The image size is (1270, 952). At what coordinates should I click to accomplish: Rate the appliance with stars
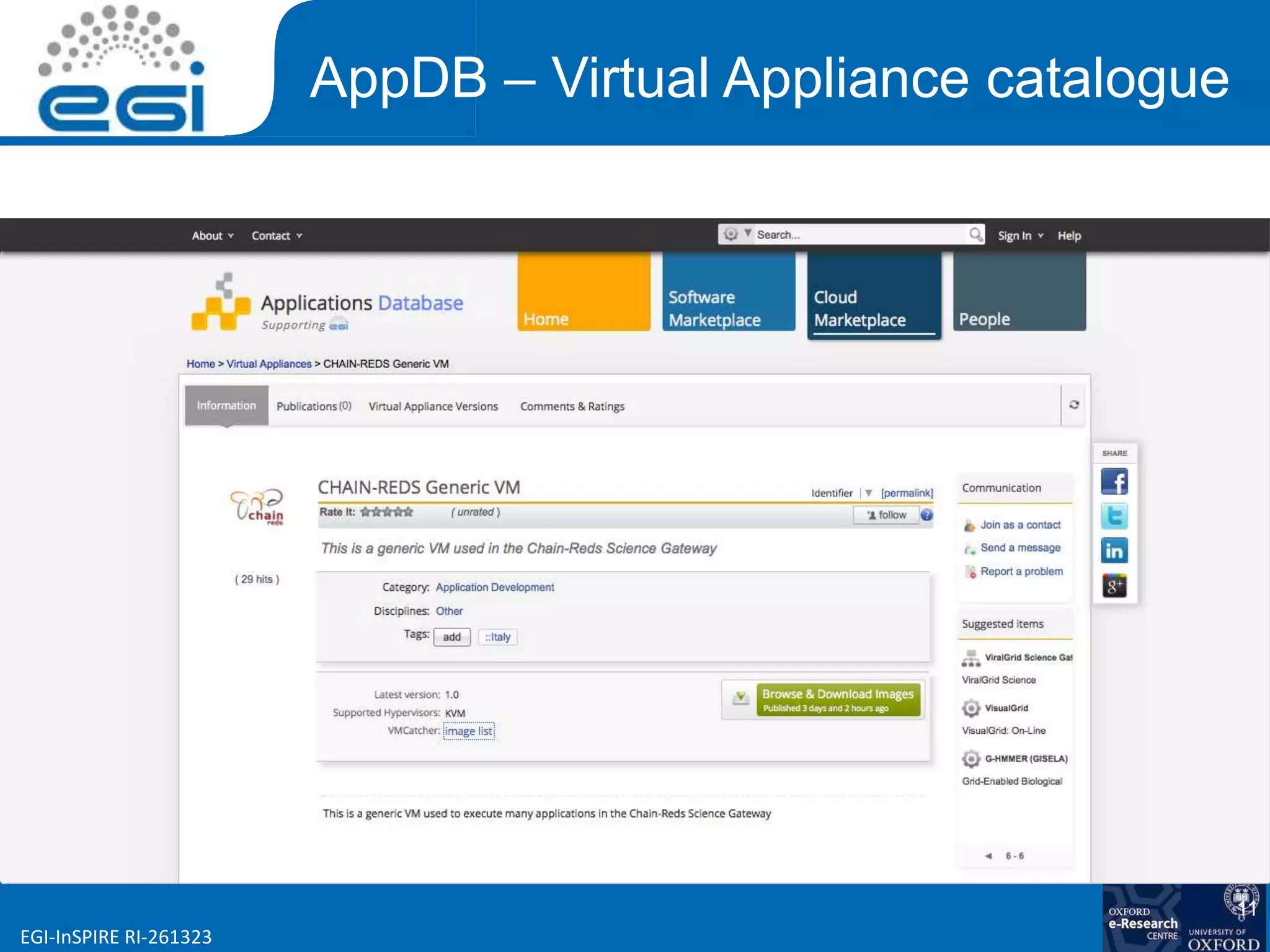(x=386, y=512)
